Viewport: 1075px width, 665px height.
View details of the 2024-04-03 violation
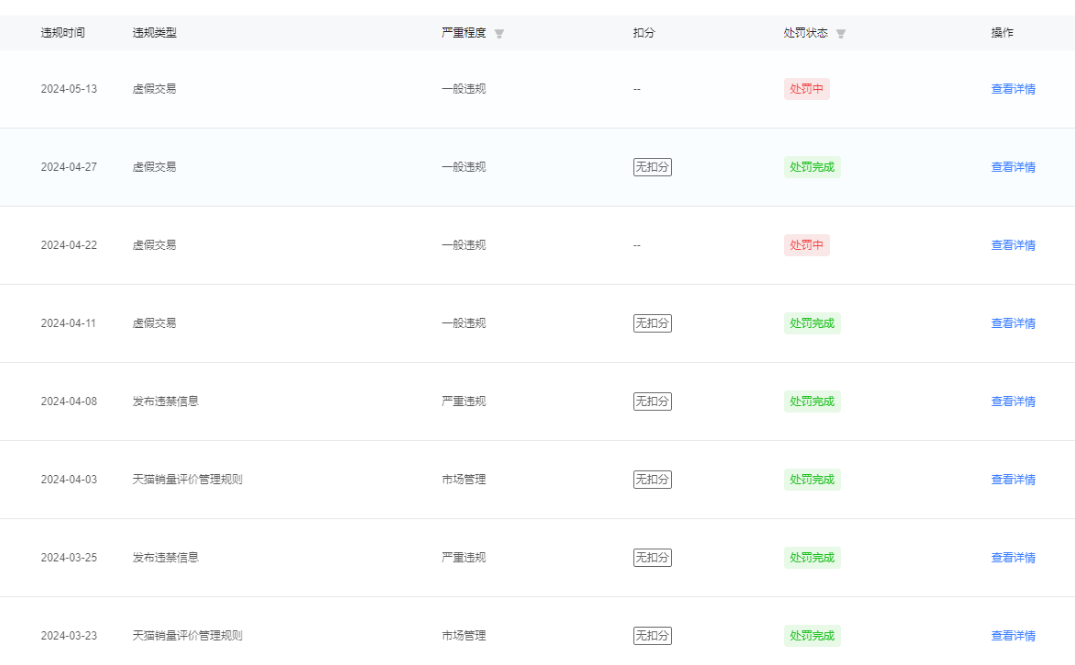pos(1013,479)
